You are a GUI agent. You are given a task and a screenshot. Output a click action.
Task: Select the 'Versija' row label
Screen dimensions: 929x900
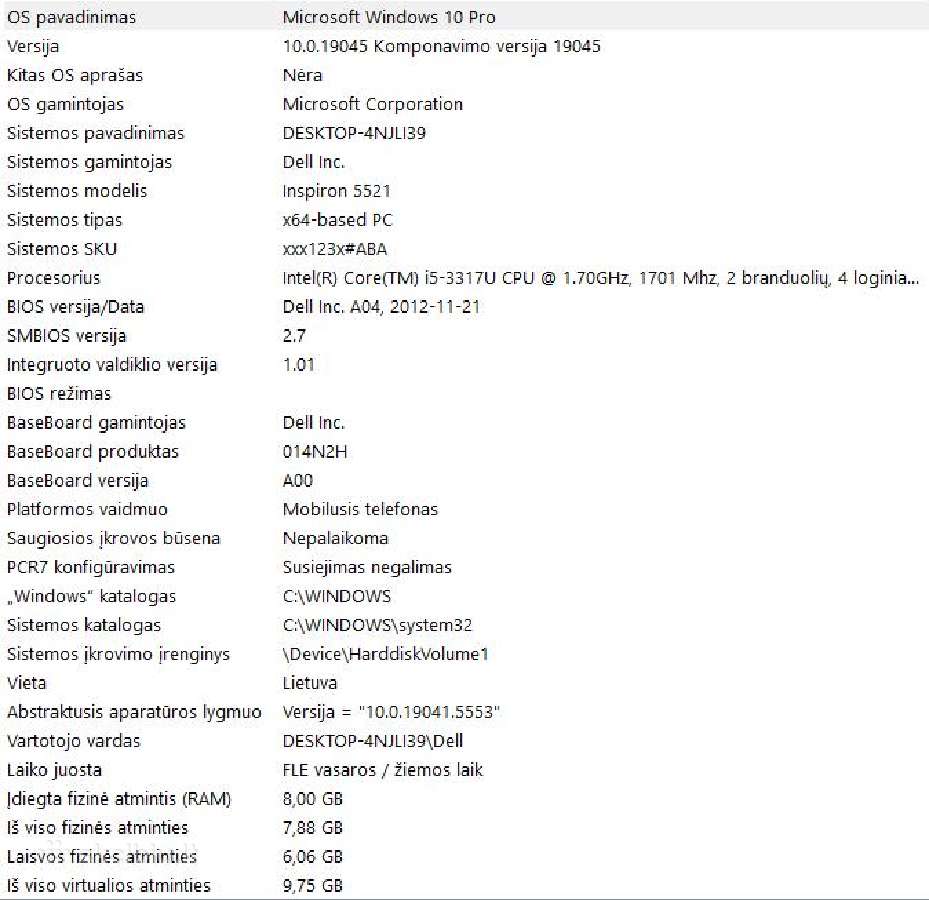tap(33, 46)
